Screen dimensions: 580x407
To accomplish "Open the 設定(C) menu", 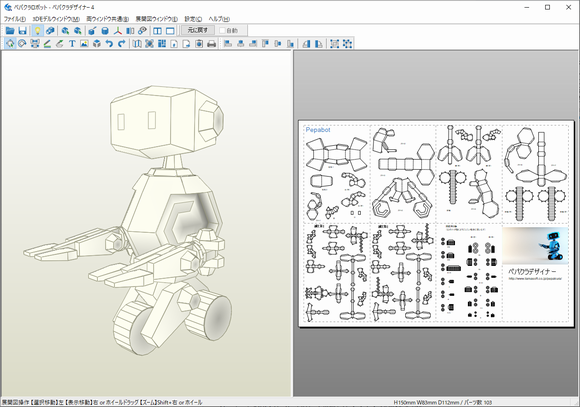I will coord(193,19).
